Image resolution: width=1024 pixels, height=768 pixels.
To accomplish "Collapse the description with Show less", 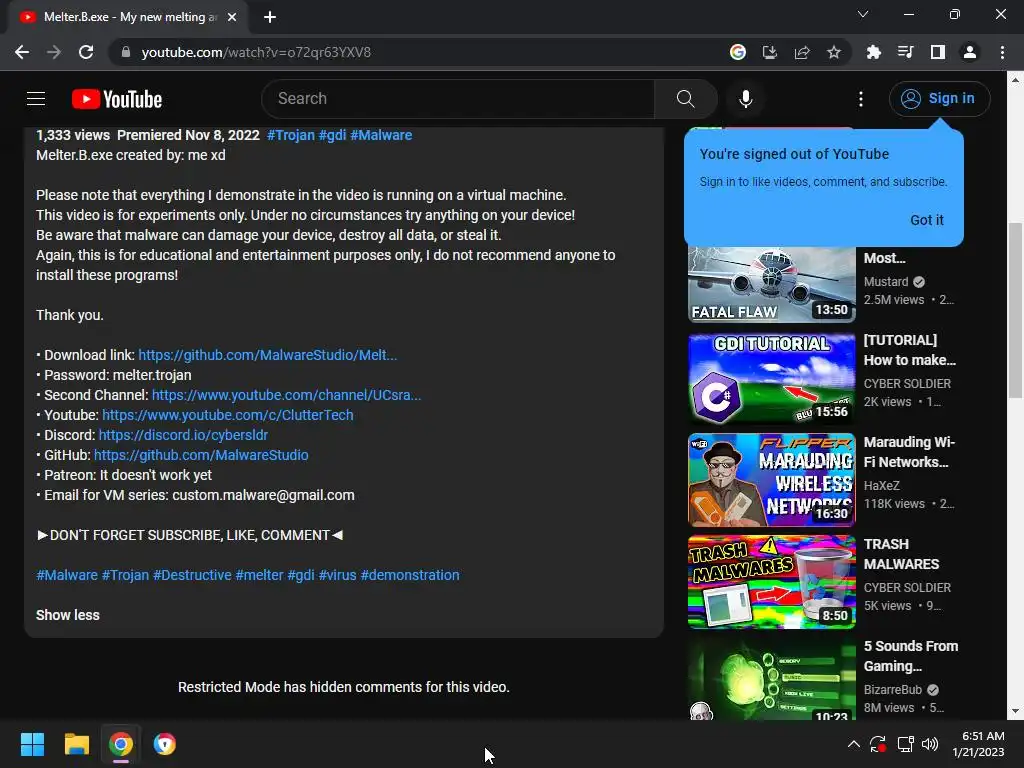I will coord(68,615).
